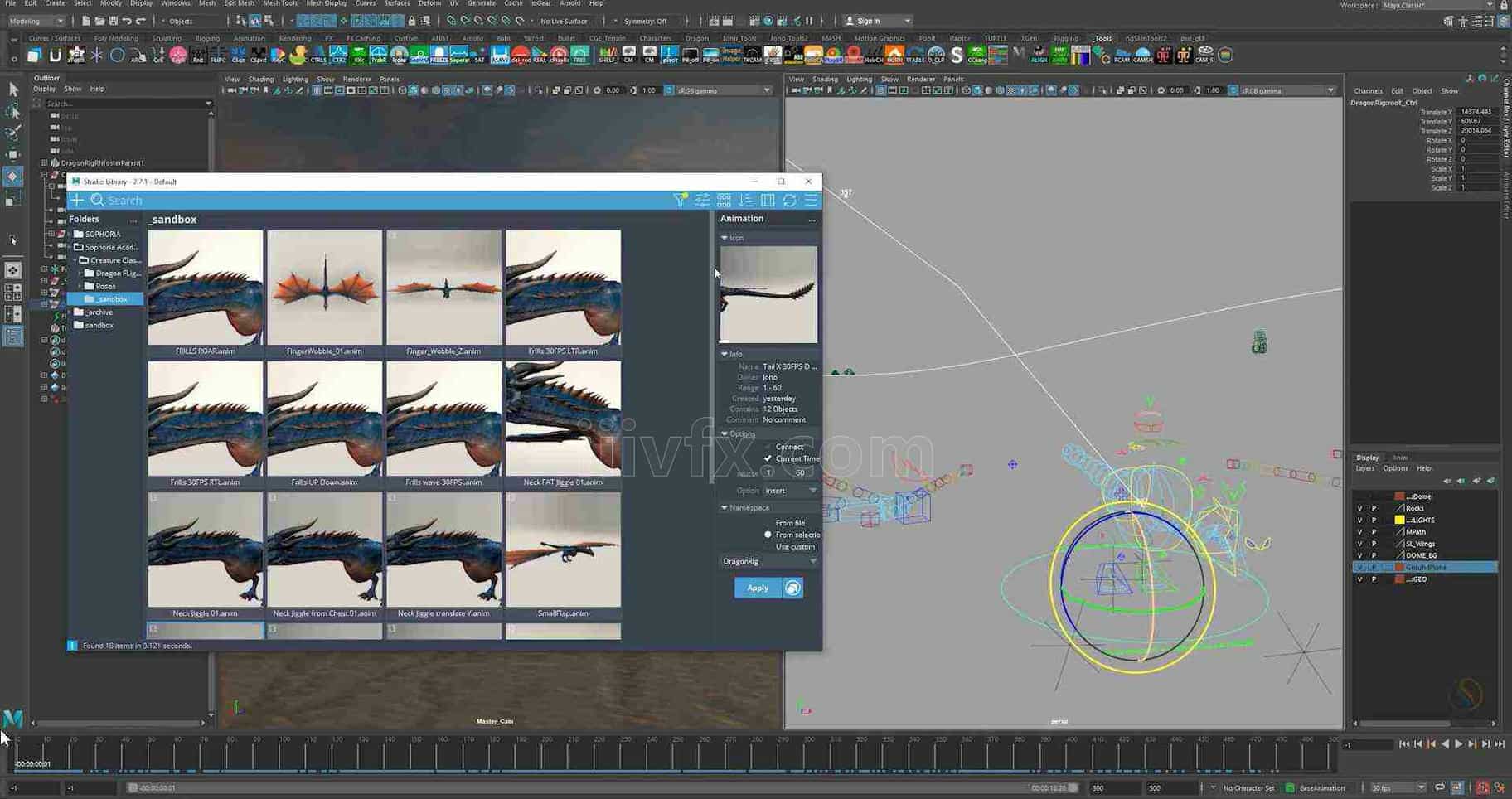Click the grid view icon in Studio Library
This screenshot has width=1512, height=799.
point(724,200)
